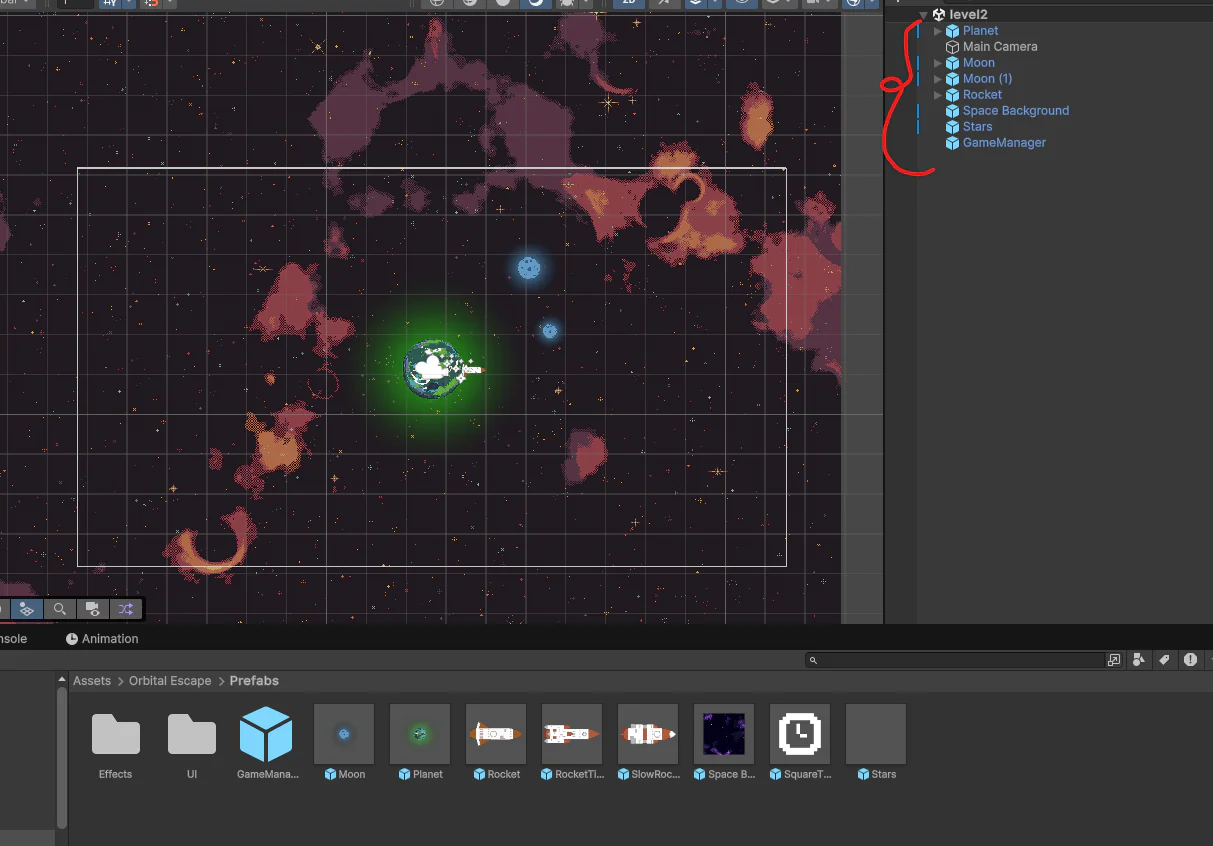The width and height of the screenshot is (1213, 846).
Task: Go to the Orbital Escape breadcrumb folder
Action: pos(170,681)
